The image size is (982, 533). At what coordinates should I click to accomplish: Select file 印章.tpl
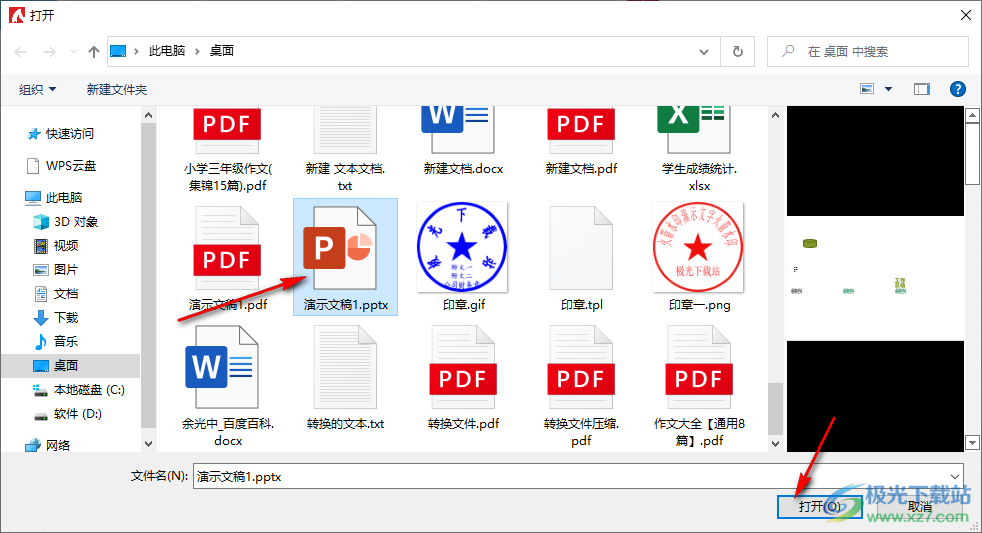581,258
